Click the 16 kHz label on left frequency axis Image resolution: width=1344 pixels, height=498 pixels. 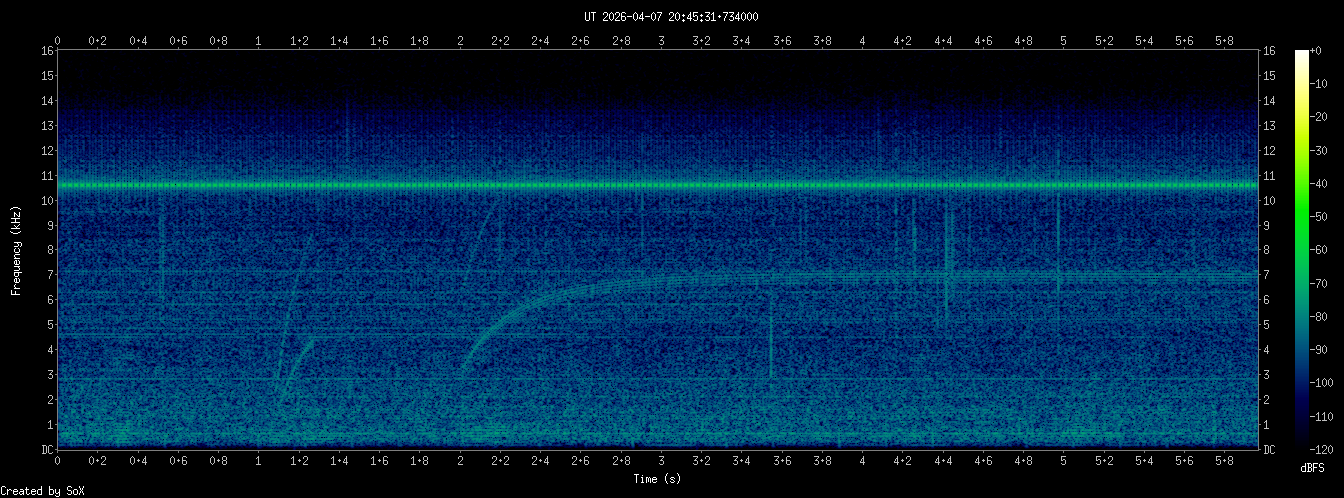point(46,51)
